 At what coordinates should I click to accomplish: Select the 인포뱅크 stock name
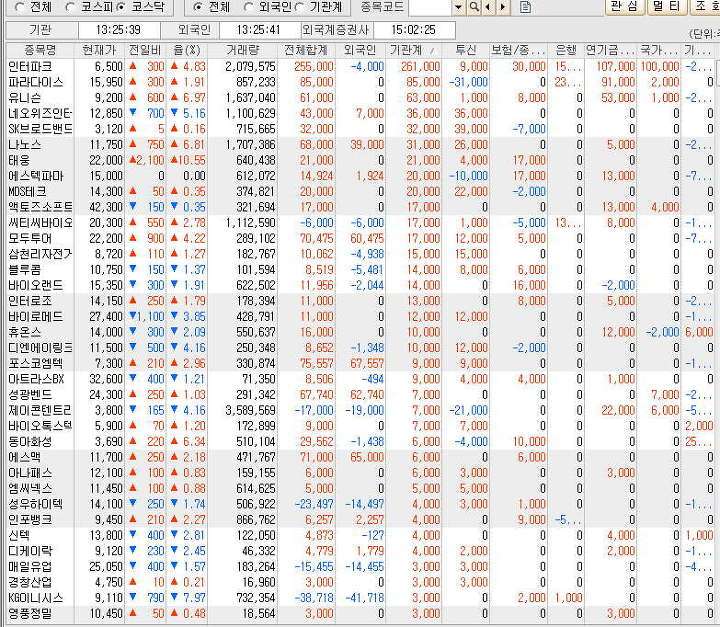(30, 520)
